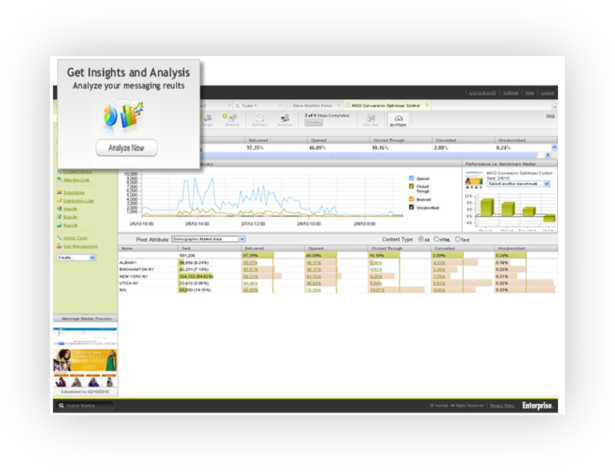The image size is (615, 472).
Task: Toggle the Opened series checkbox in legend
Action: (411, 178)
